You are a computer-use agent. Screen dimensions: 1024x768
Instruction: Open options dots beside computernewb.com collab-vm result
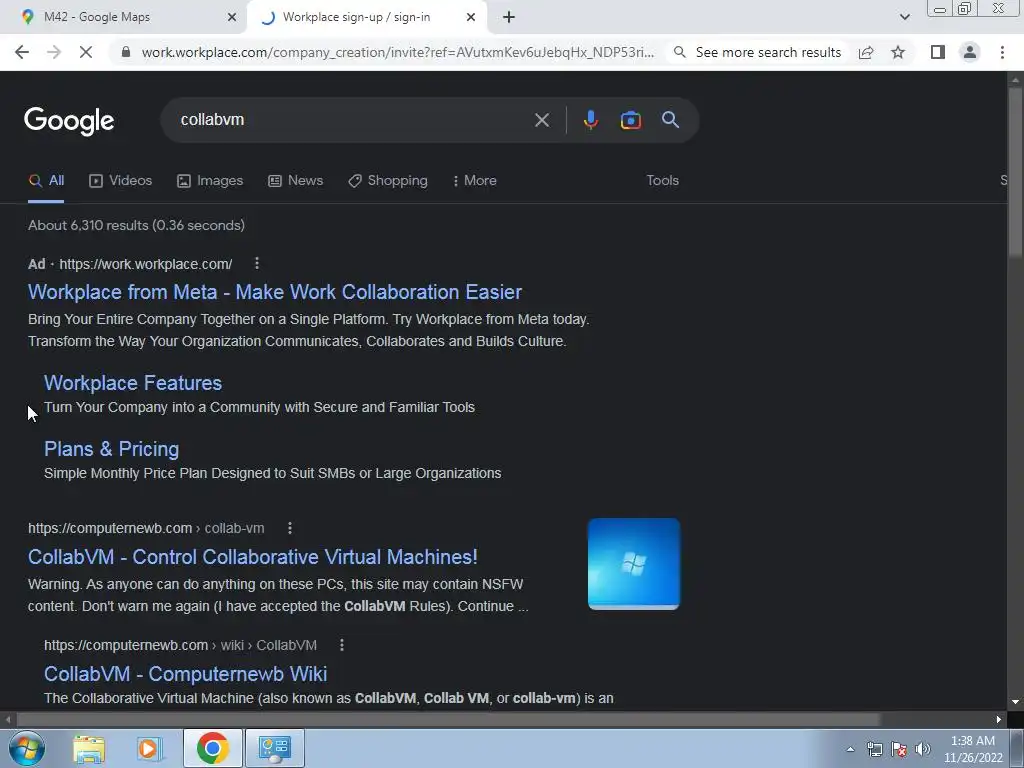pos(290,528)
